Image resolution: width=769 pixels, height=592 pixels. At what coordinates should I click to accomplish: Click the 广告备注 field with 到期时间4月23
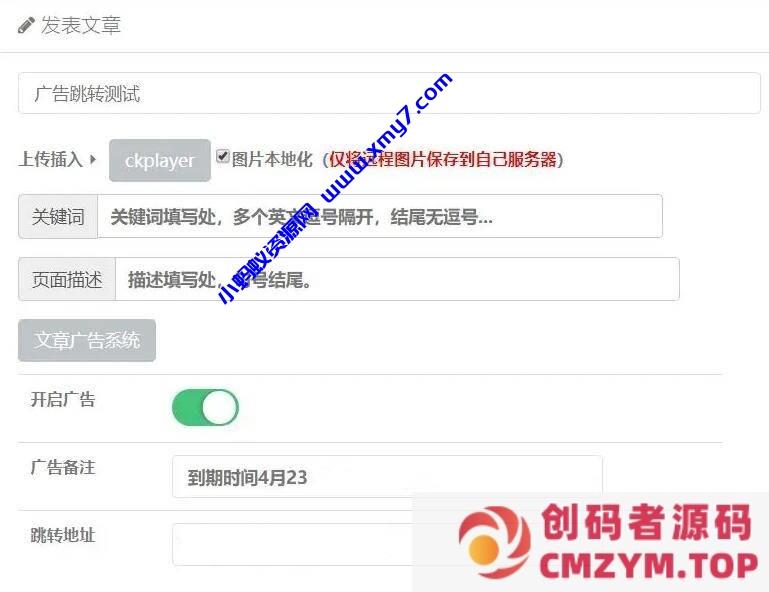click(x=387, y=477)
